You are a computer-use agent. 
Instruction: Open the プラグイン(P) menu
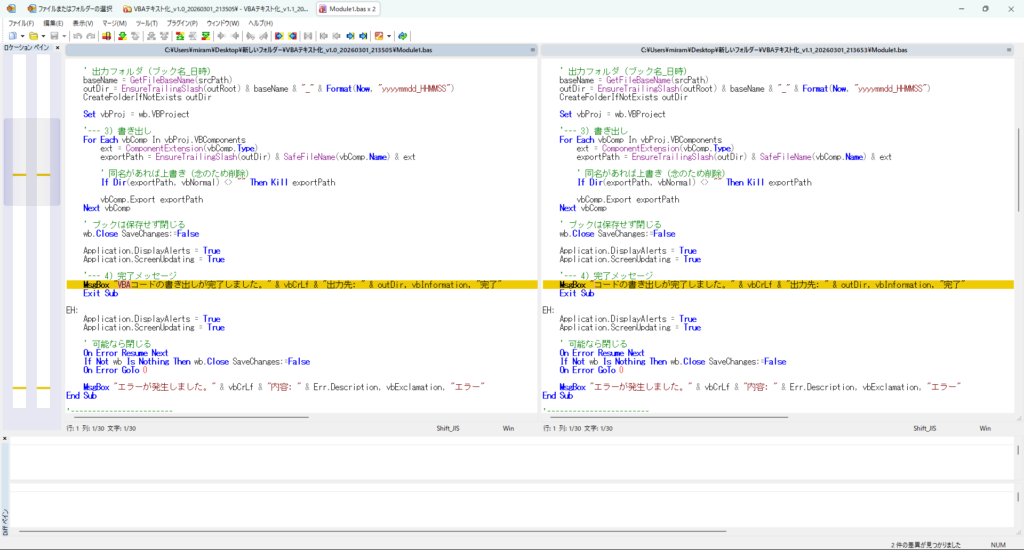pos(181,22)
